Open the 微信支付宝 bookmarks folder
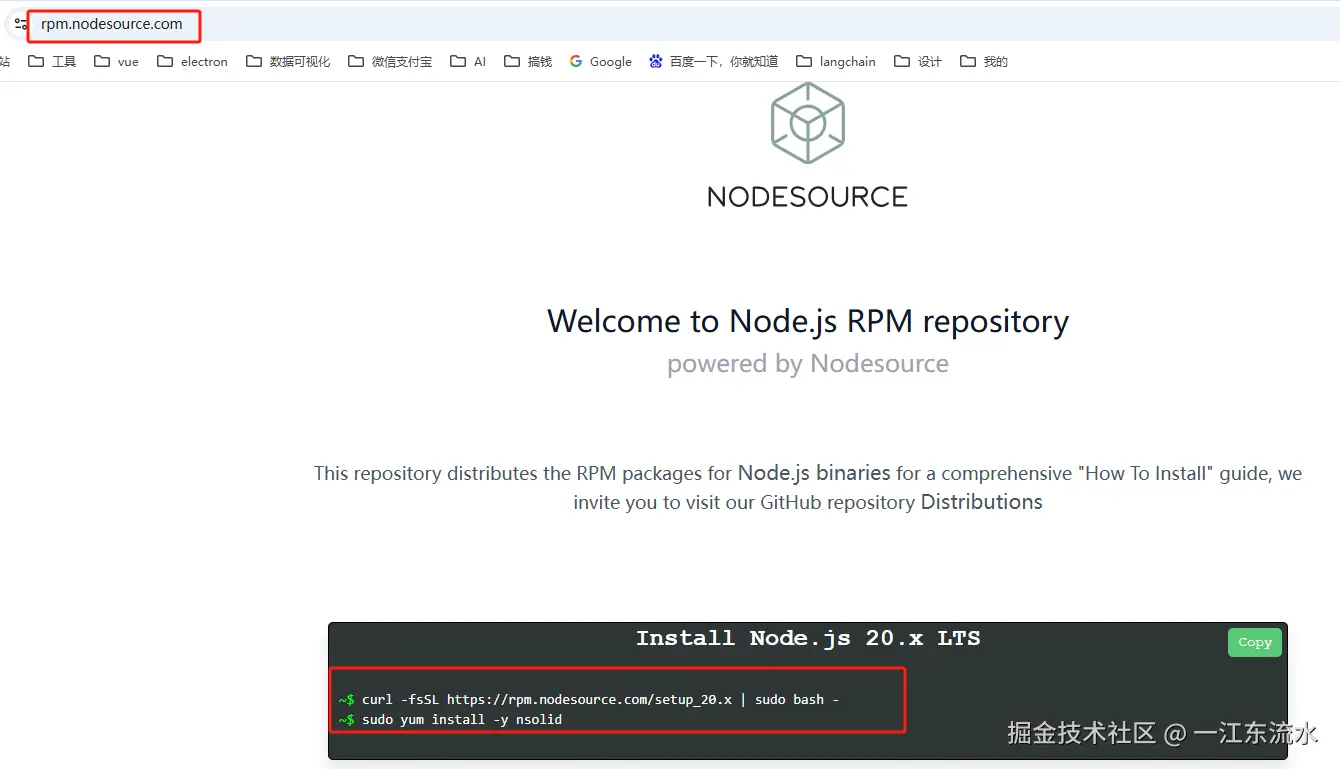The image size is (1340, 769). pyautogui.click(x=390, y=61)
